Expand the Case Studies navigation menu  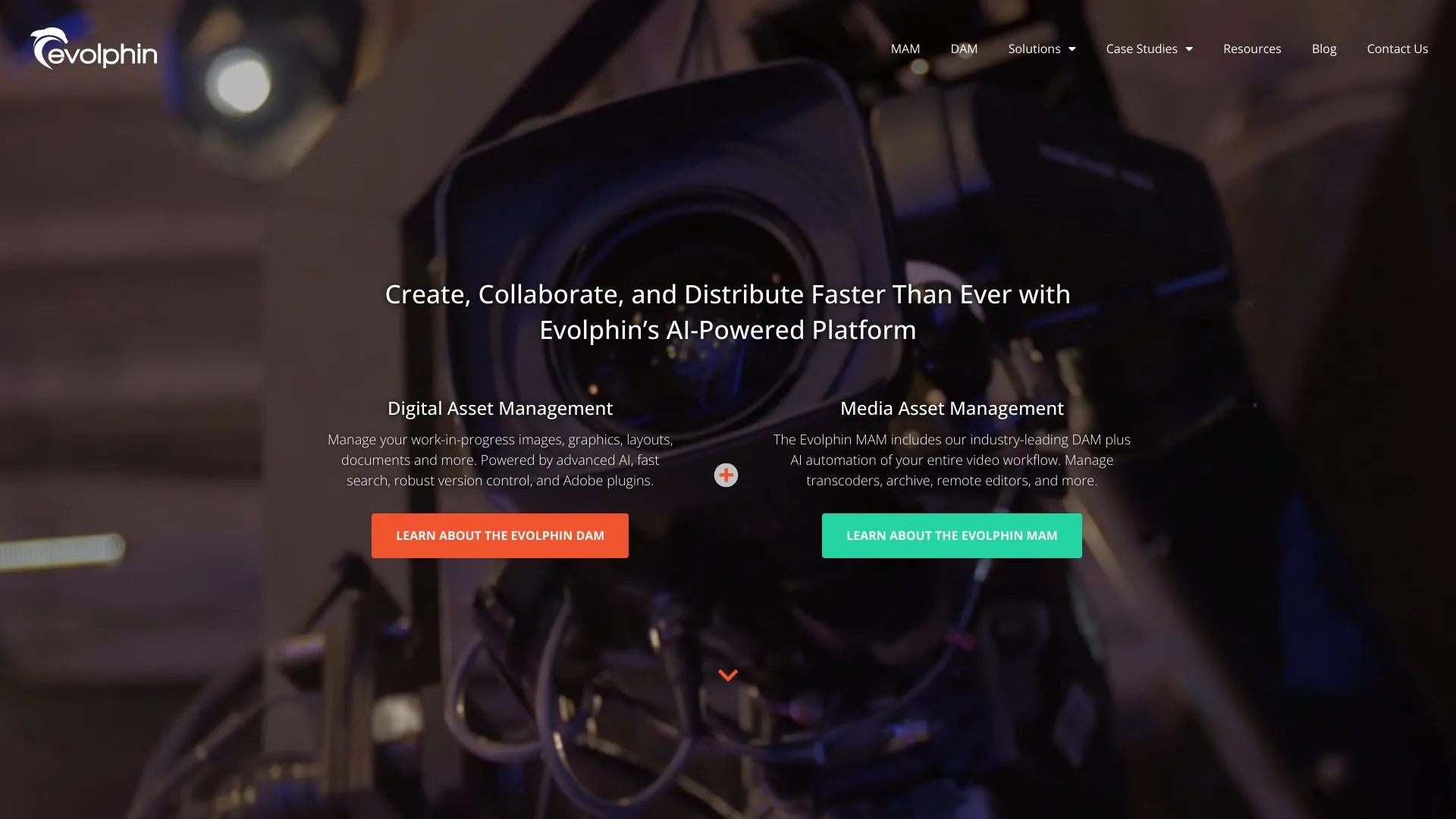click(x=1149, y=48)
